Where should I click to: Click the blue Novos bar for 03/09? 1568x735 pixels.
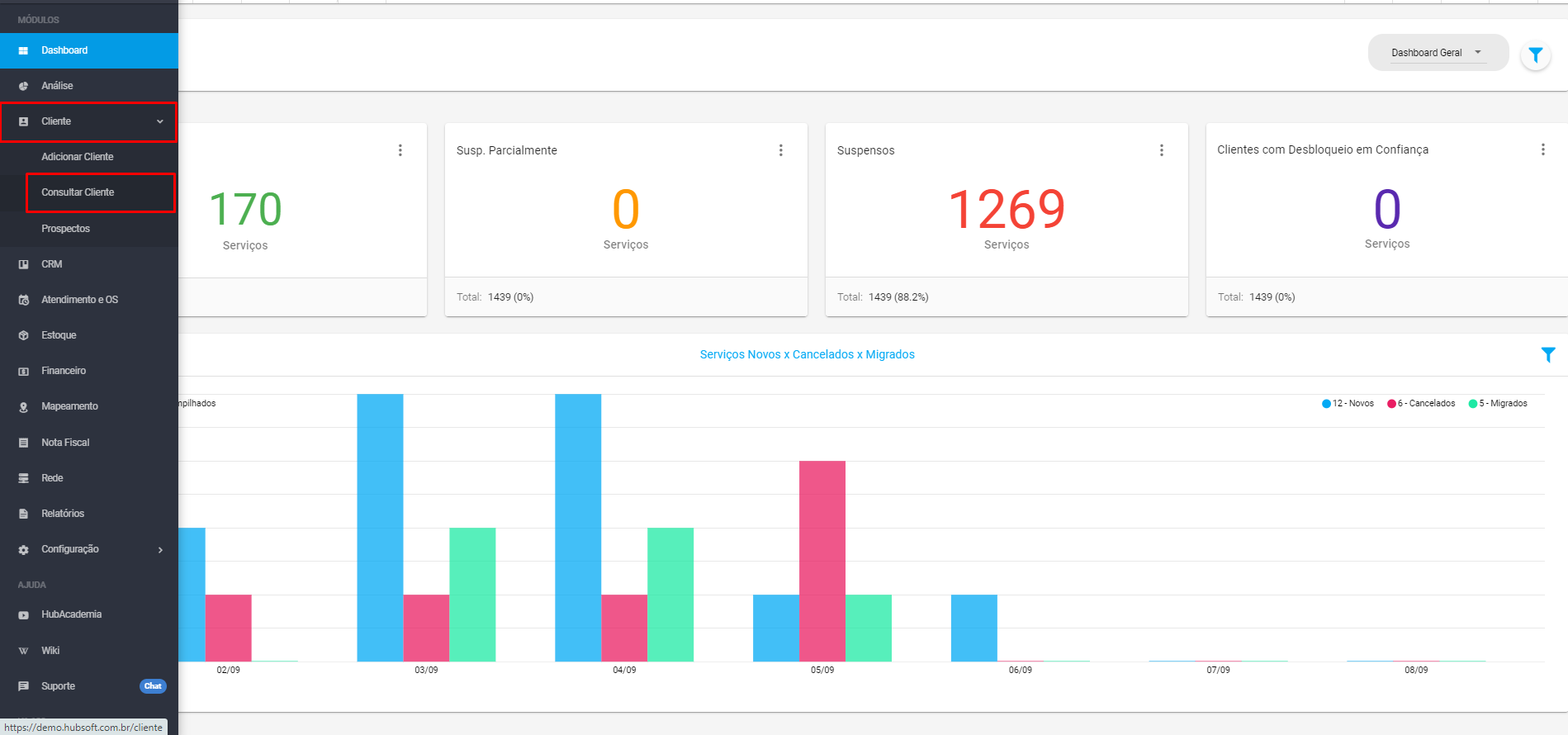coord(380,528)
